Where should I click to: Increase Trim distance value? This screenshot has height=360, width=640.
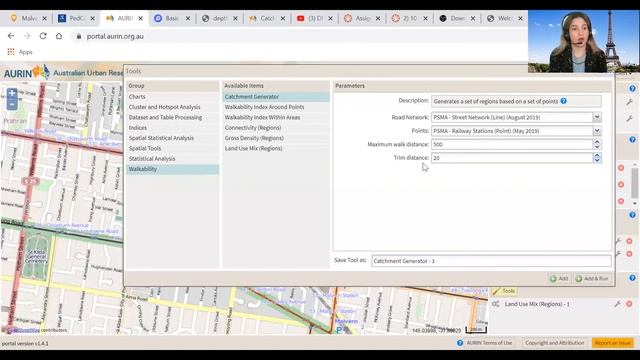point(597,155)
